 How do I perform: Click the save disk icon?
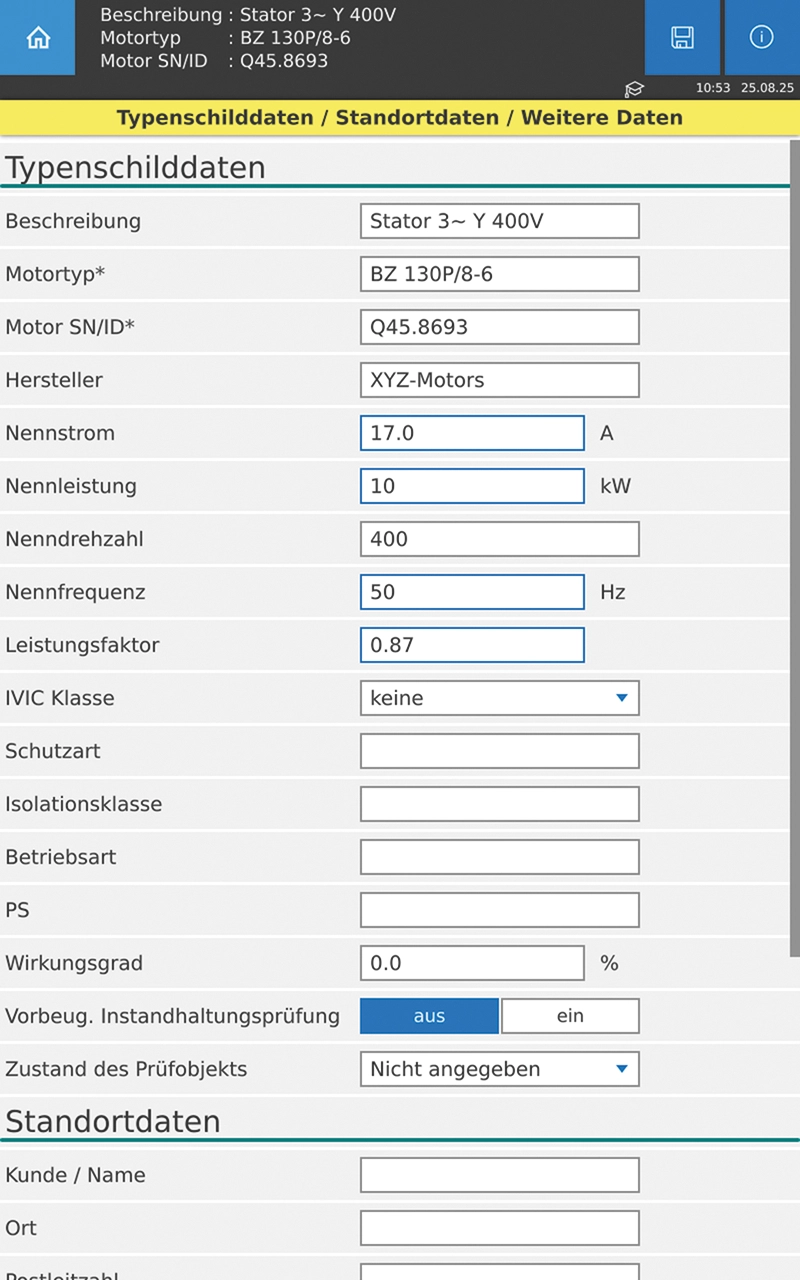[682, 38]
